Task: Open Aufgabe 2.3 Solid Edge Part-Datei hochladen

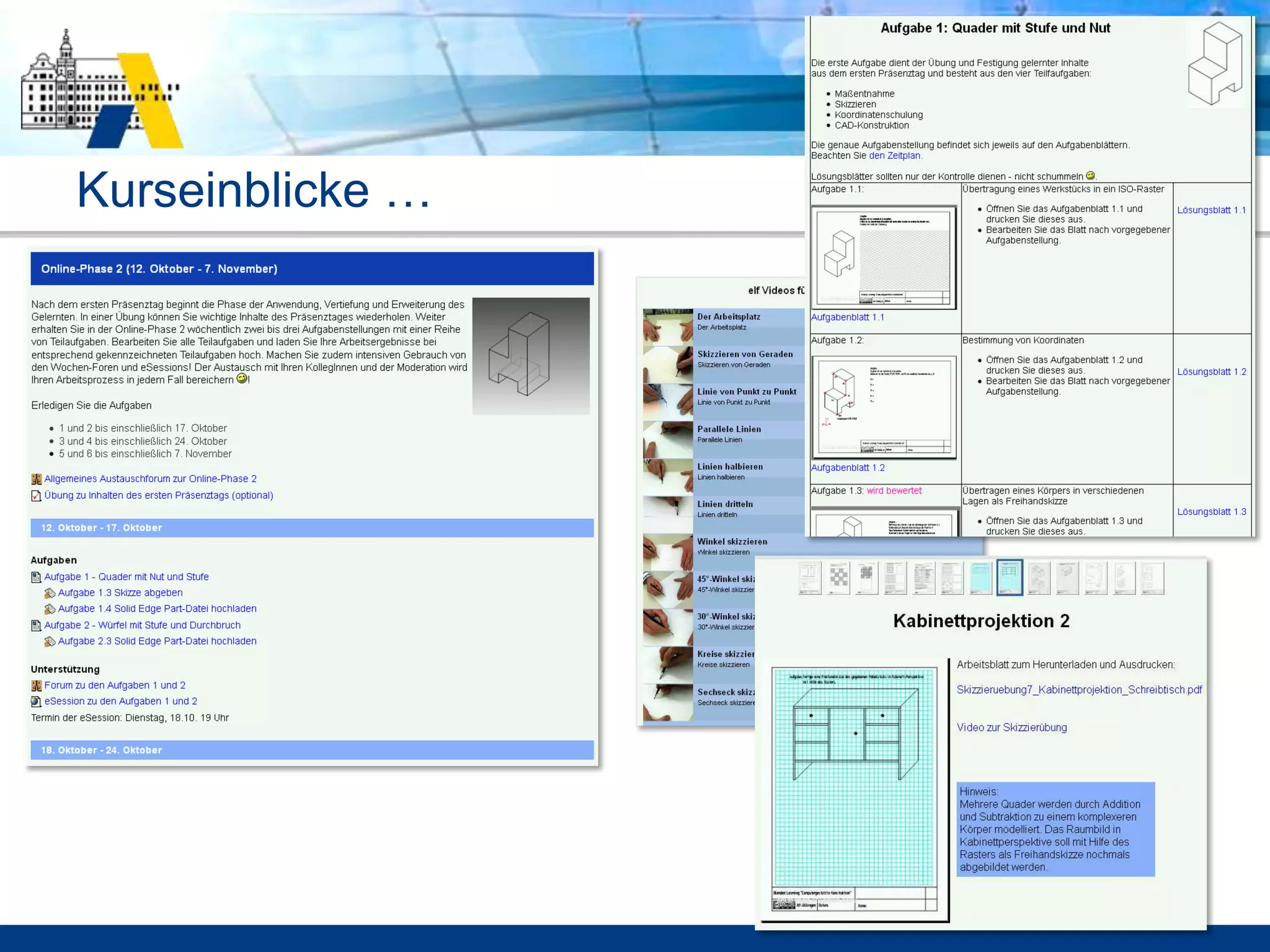Action: (158, 641)
